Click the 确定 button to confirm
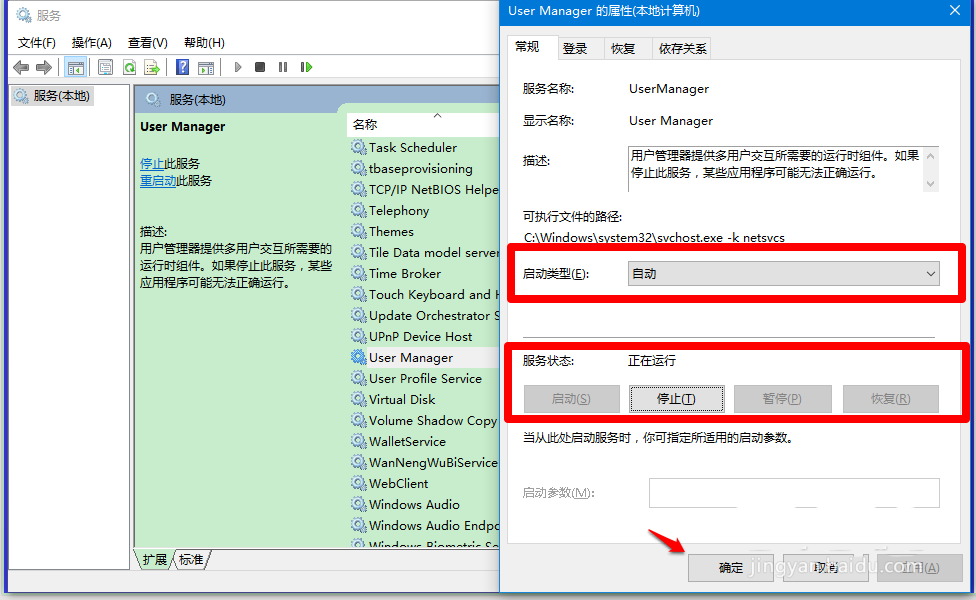976x600 pixels. tap(730, 567)
